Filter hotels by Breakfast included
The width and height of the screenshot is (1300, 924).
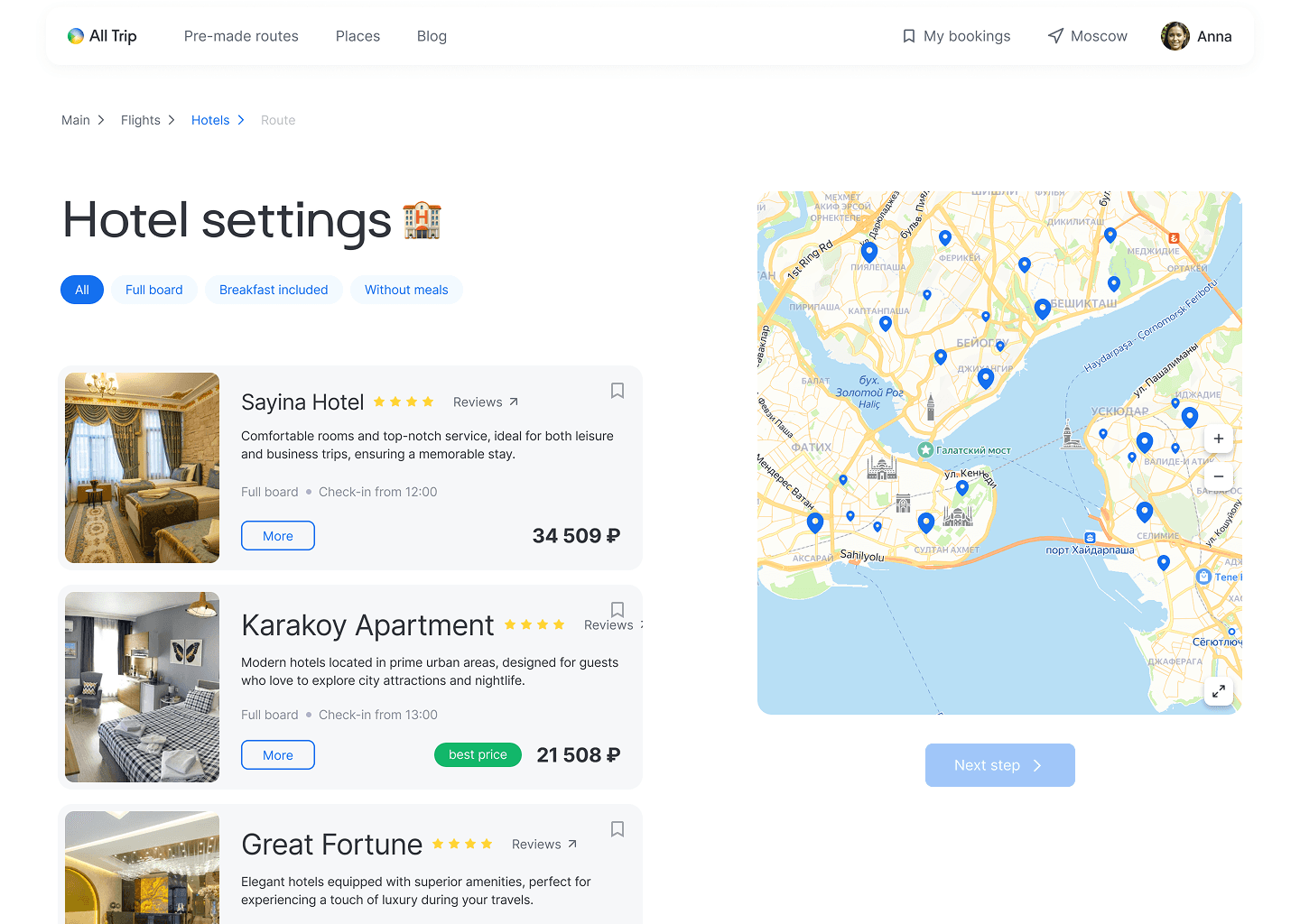click(x=274, y=290)
